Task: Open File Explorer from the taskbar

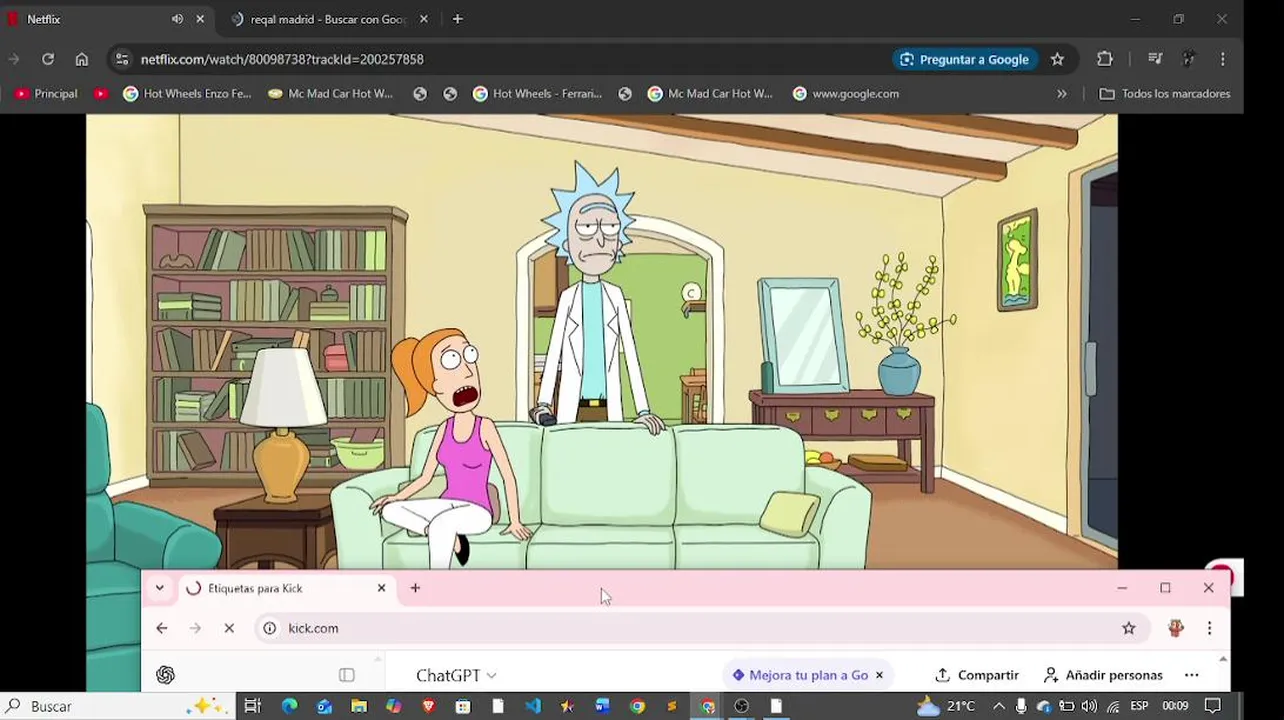Action: tap(359, 706)
